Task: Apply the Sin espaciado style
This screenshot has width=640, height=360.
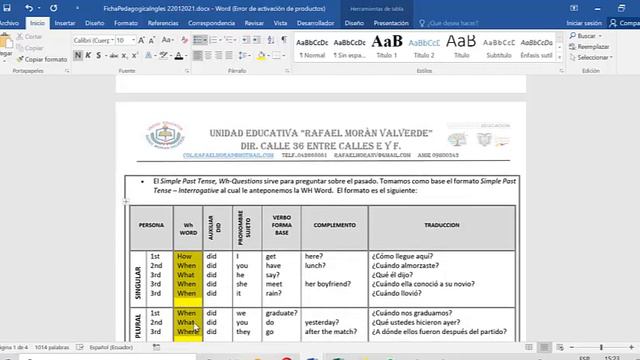Action: coord(349,47)
